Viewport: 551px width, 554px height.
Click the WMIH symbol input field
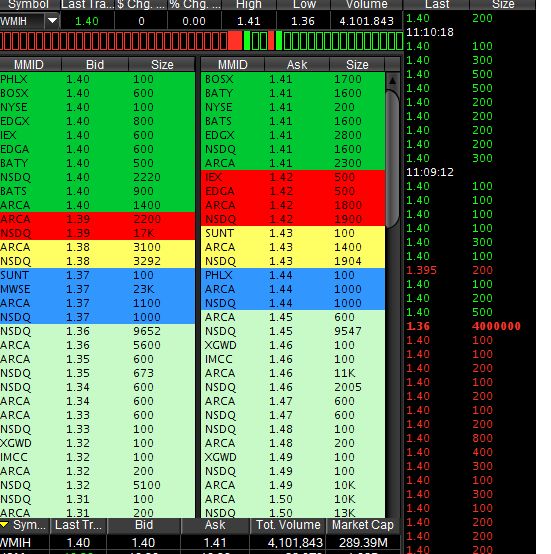point(22,21)
